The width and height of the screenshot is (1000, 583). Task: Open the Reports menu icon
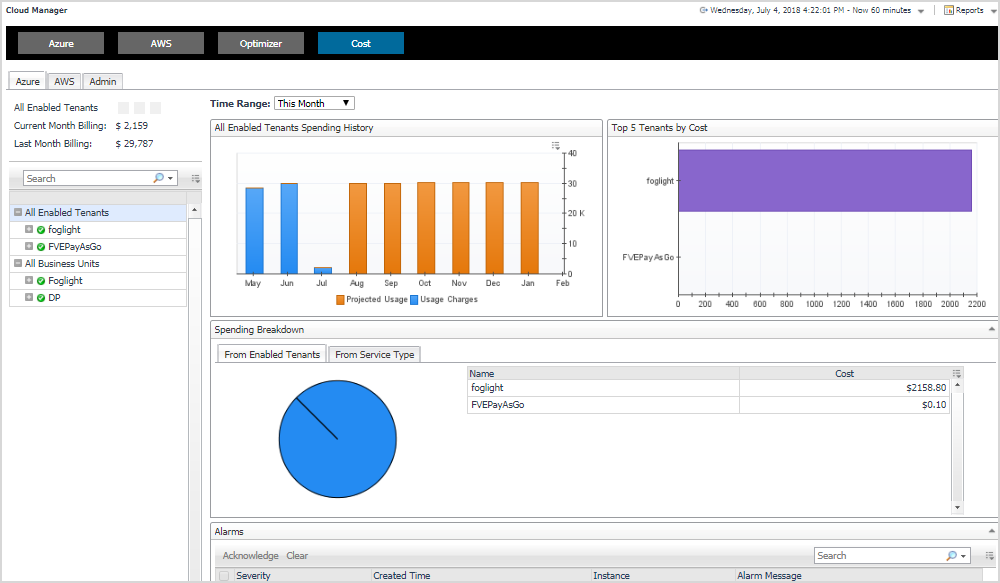coord(948,10)
